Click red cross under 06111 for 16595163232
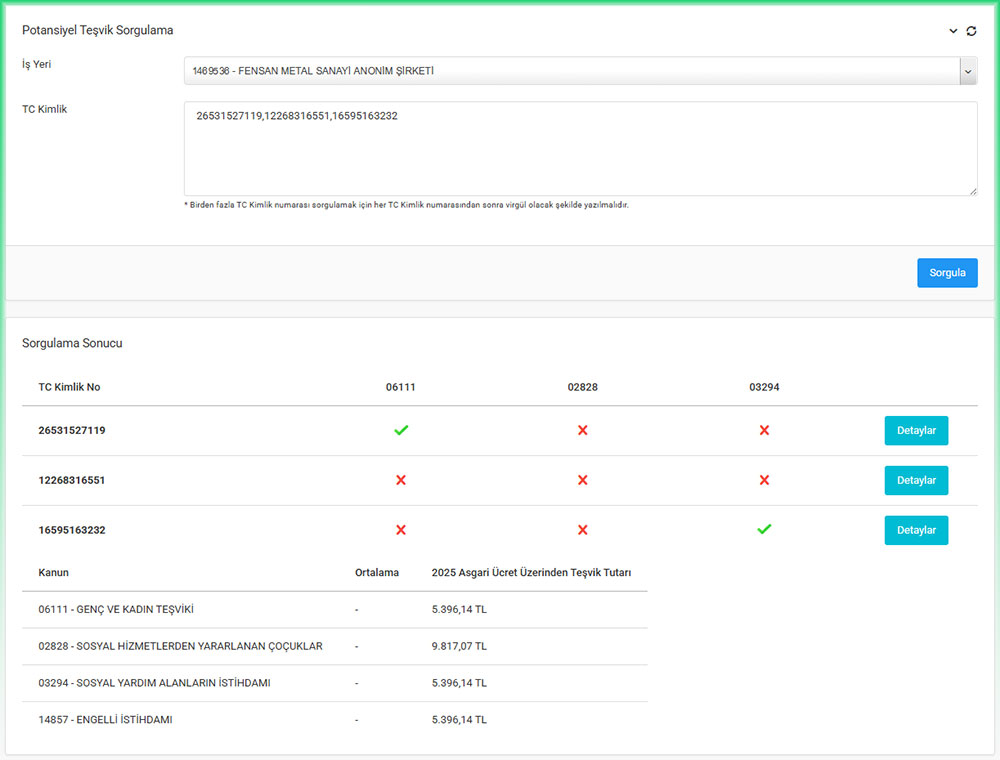Screen dimensions: 1000x760 pyautogui.click(x=401, y=530)
